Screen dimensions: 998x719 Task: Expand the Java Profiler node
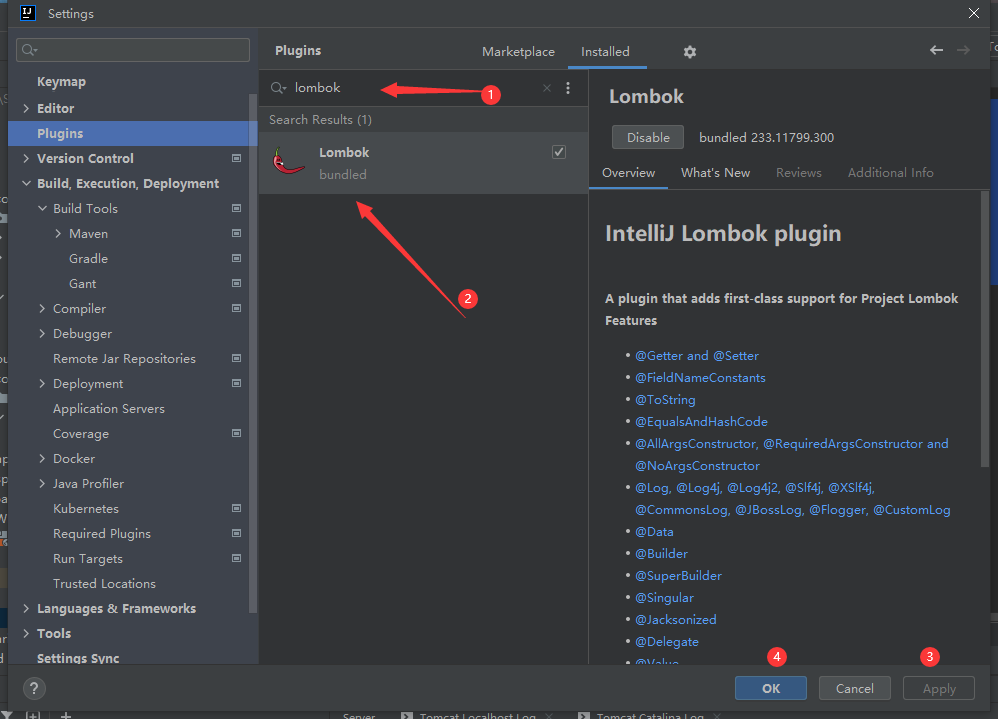pos(42,484)
